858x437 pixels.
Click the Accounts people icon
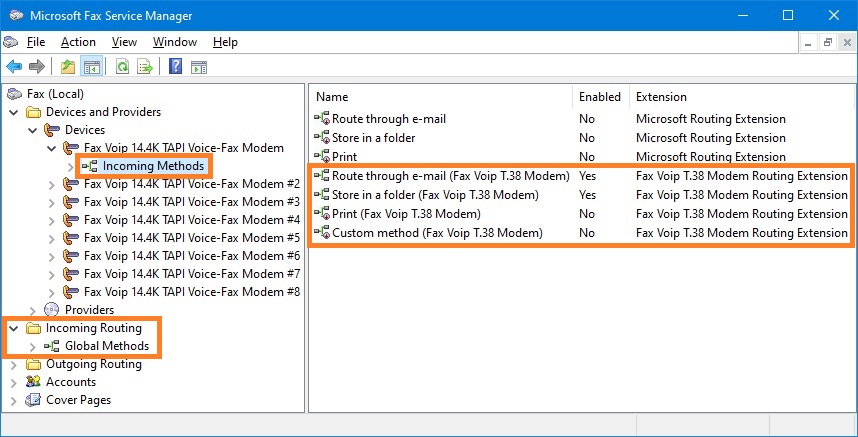[33, 382]
